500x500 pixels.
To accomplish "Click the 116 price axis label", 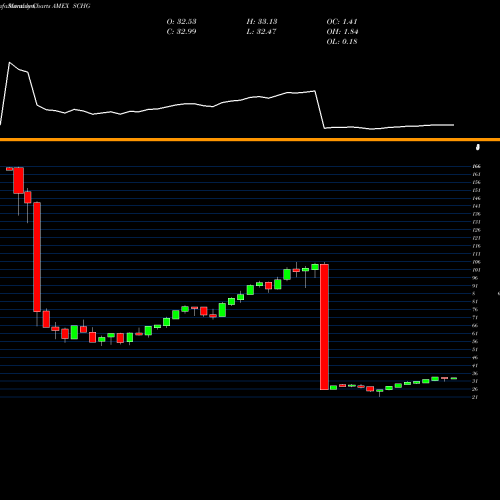I will tap(476, 246).
